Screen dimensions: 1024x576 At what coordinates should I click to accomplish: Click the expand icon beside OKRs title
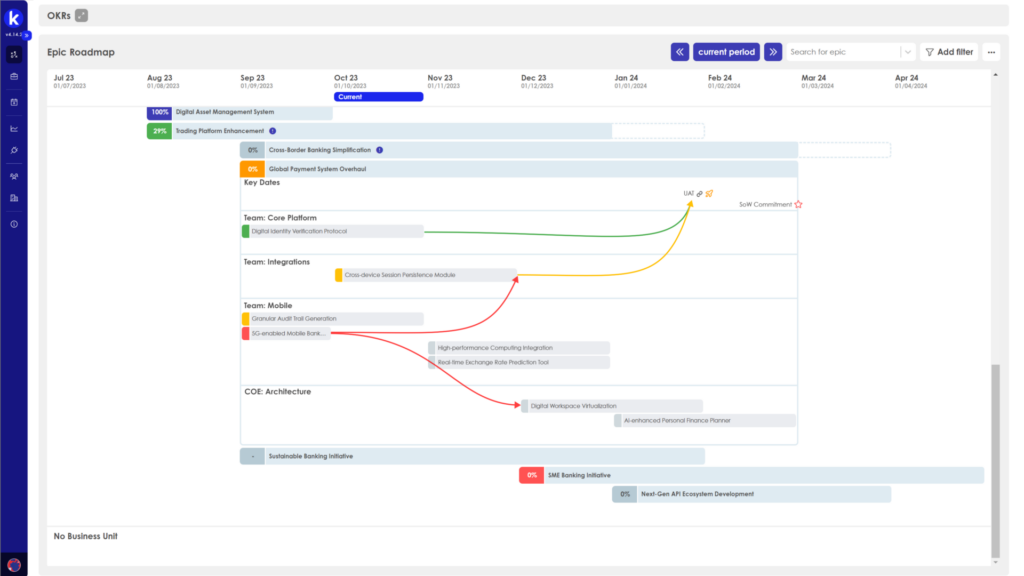81,15
